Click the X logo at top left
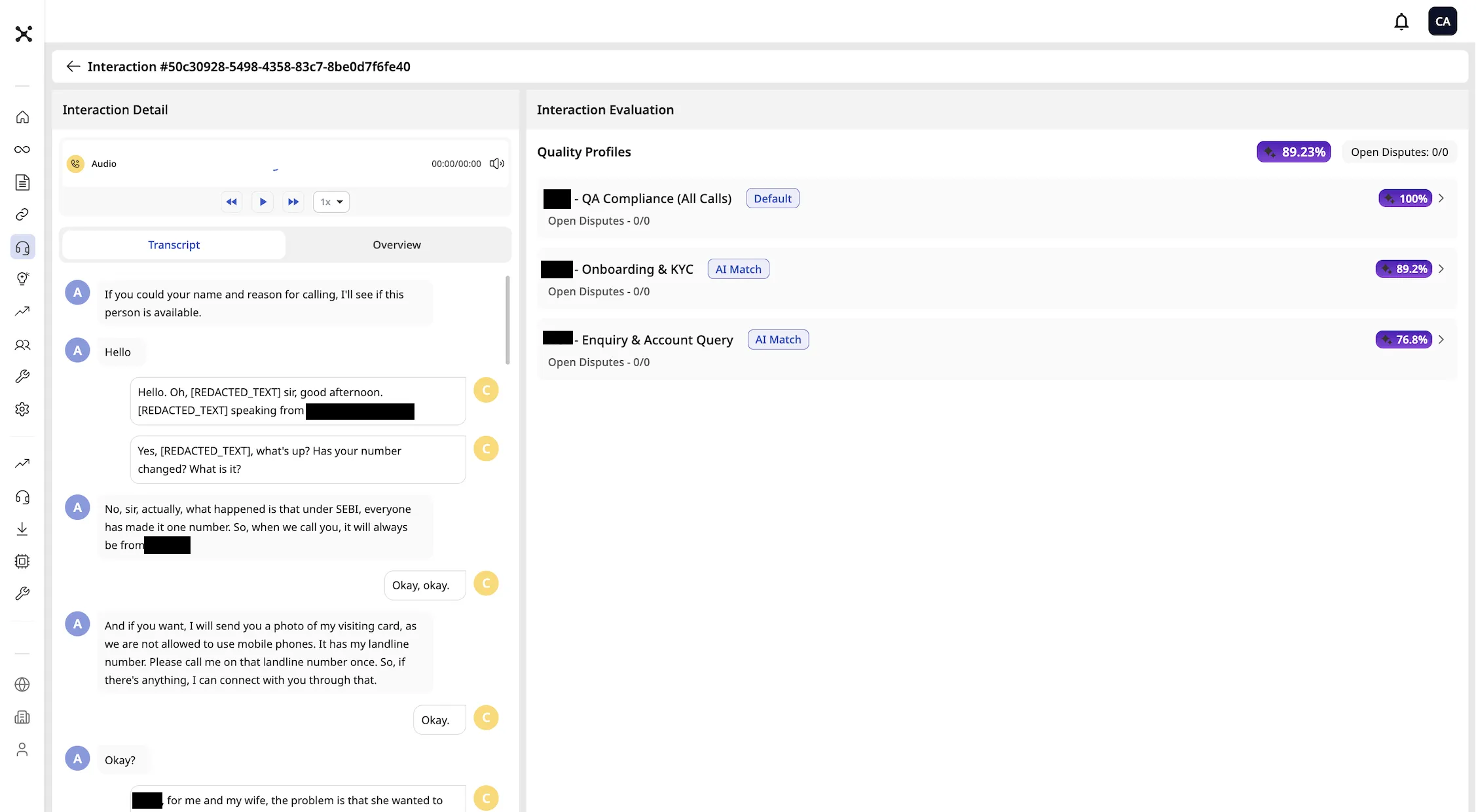 point(24,34)
